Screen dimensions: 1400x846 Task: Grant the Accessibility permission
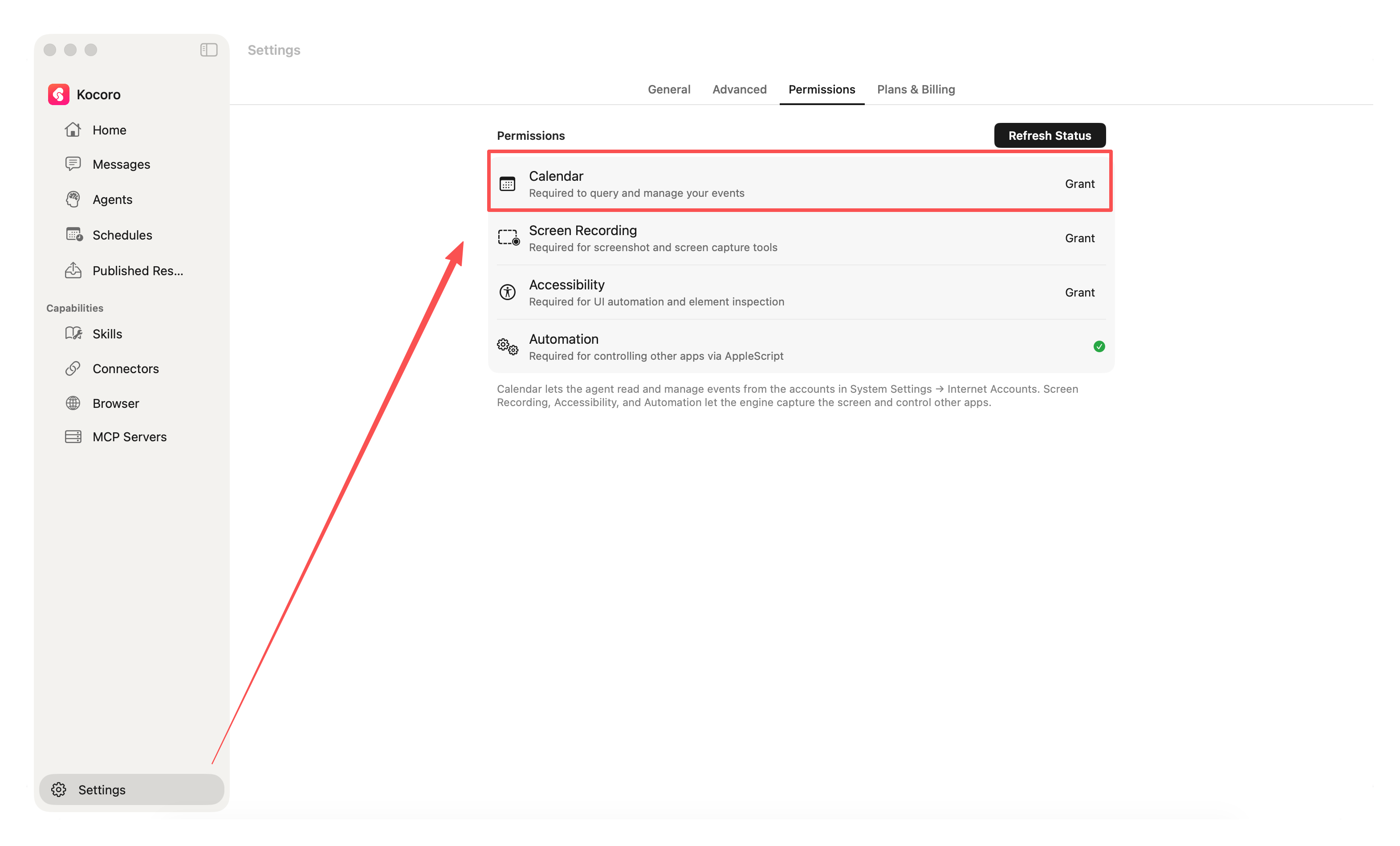click(x=1079, y=292)
